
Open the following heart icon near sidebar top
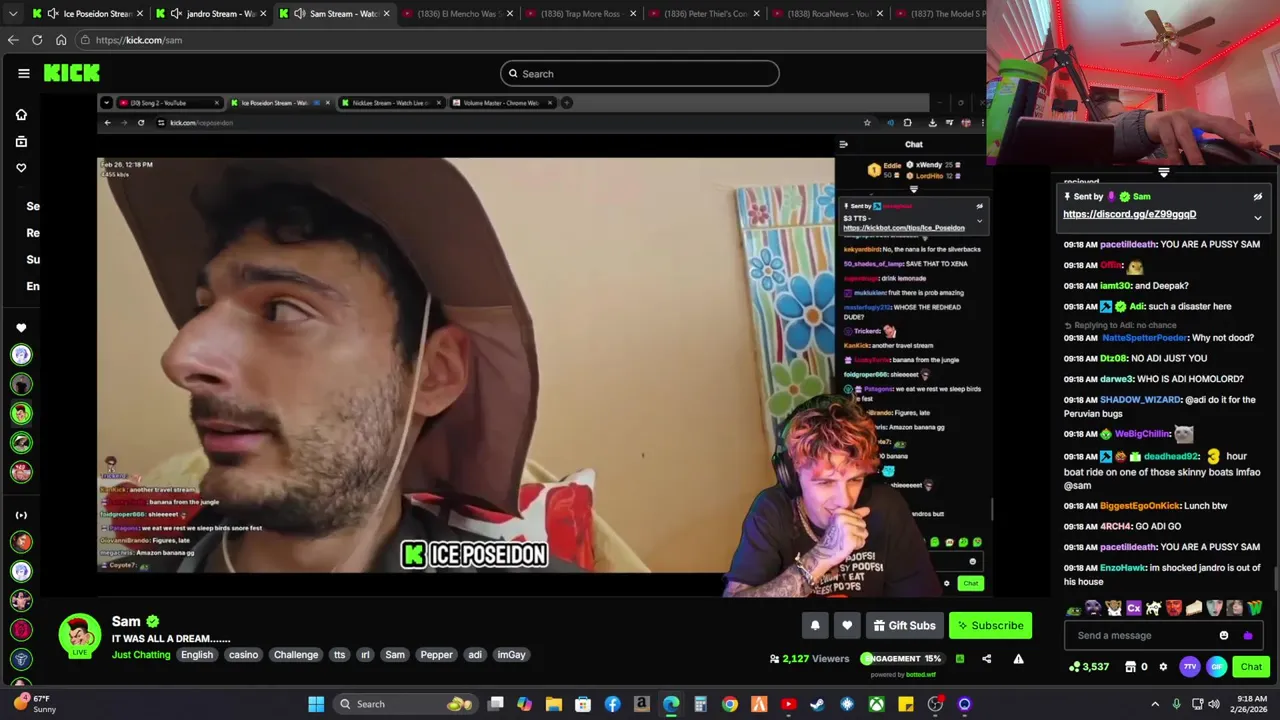coord(21,168)
